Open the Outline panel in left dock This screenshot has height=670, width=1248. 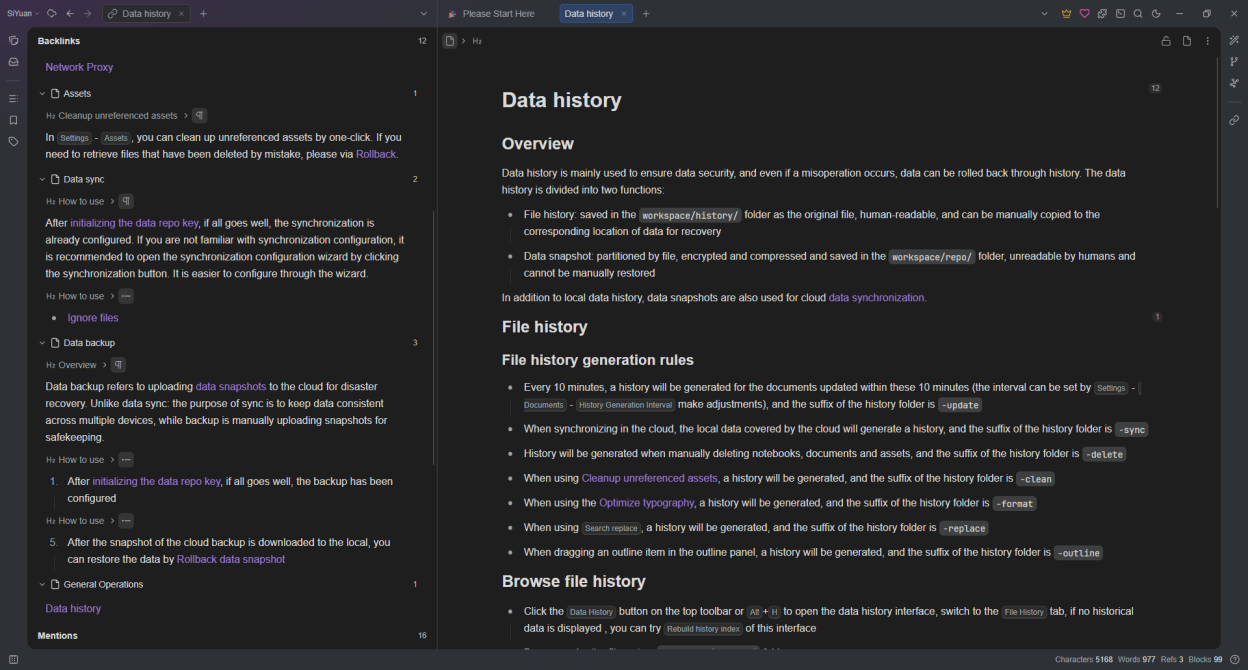[13, 99]
